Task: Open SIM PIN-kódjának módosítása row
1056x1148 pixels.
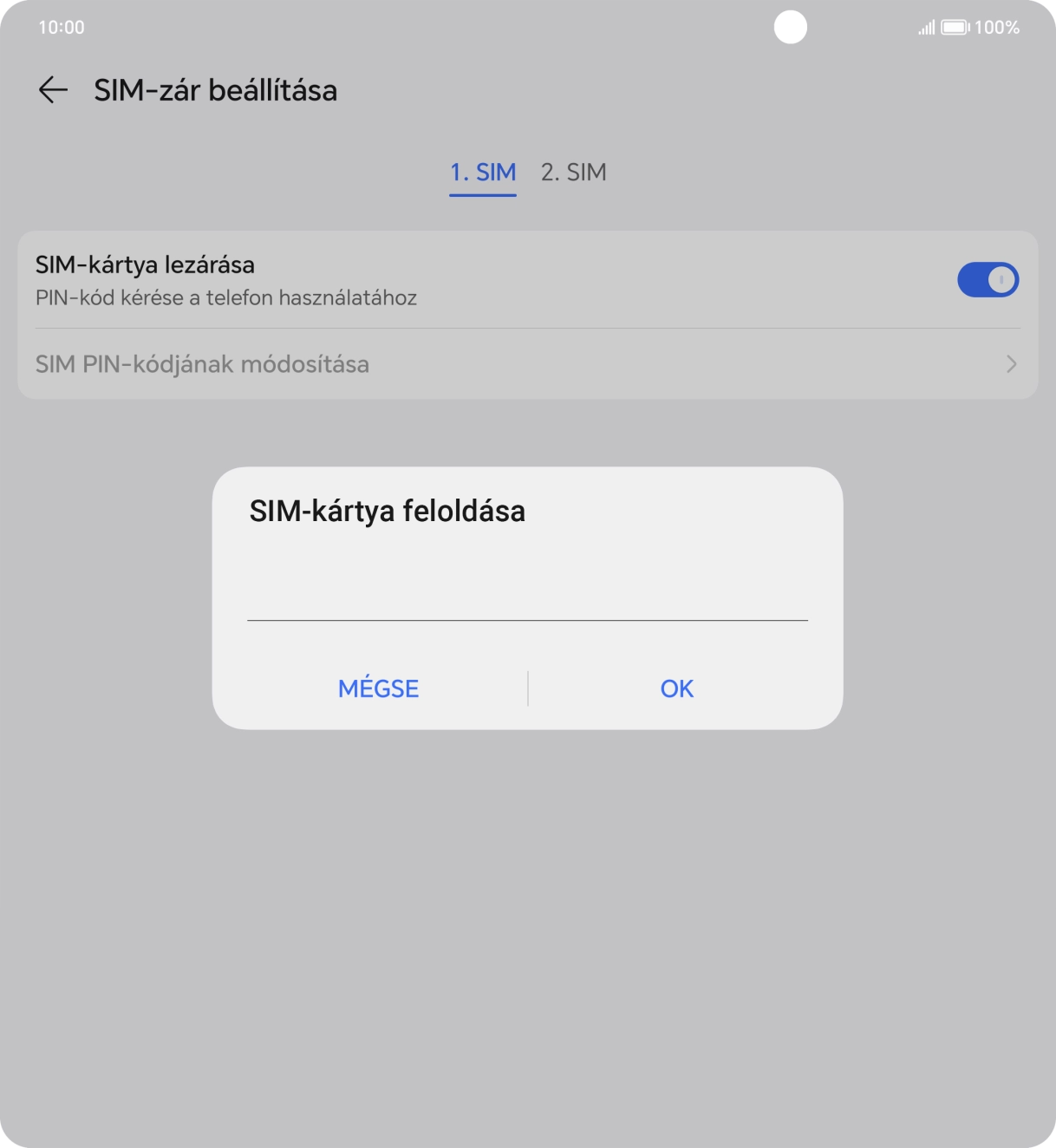Action: click(527, 364)
